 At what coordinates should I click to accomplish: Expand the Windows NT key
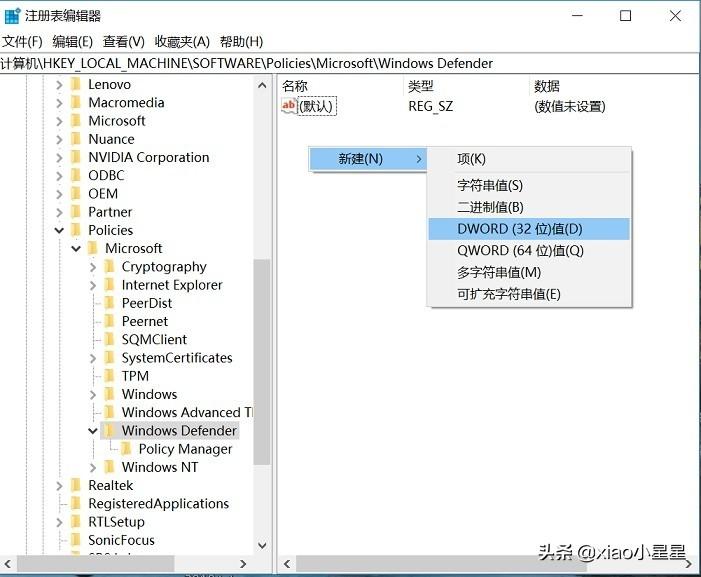pos(93,467)
